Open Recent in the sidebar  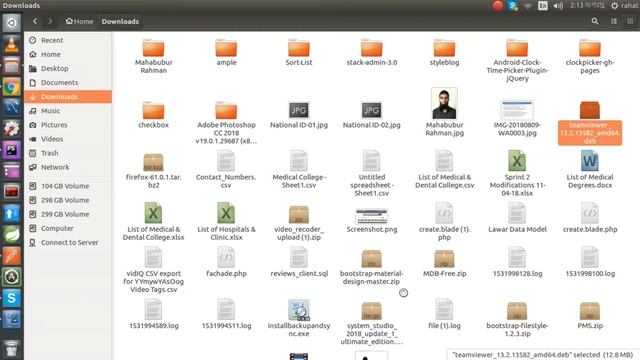coord(68,40)
